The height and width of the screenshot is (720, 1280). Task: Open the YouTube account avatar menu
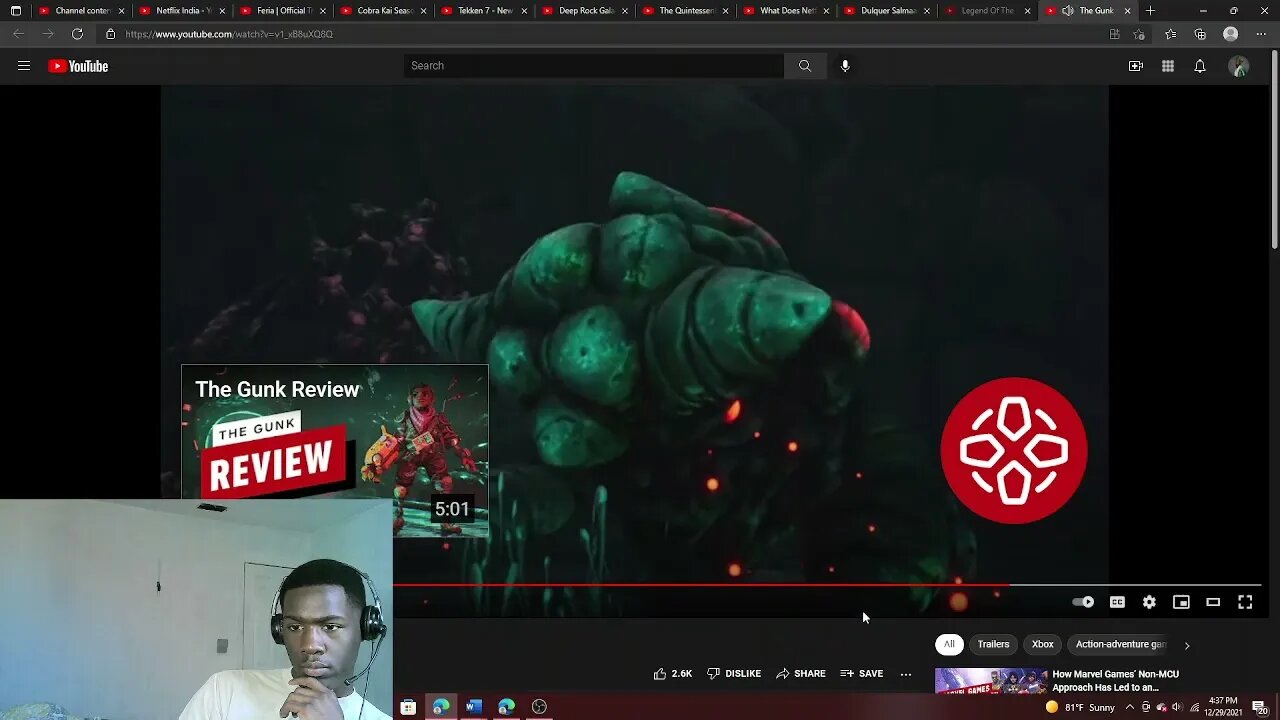point(1239,66)
